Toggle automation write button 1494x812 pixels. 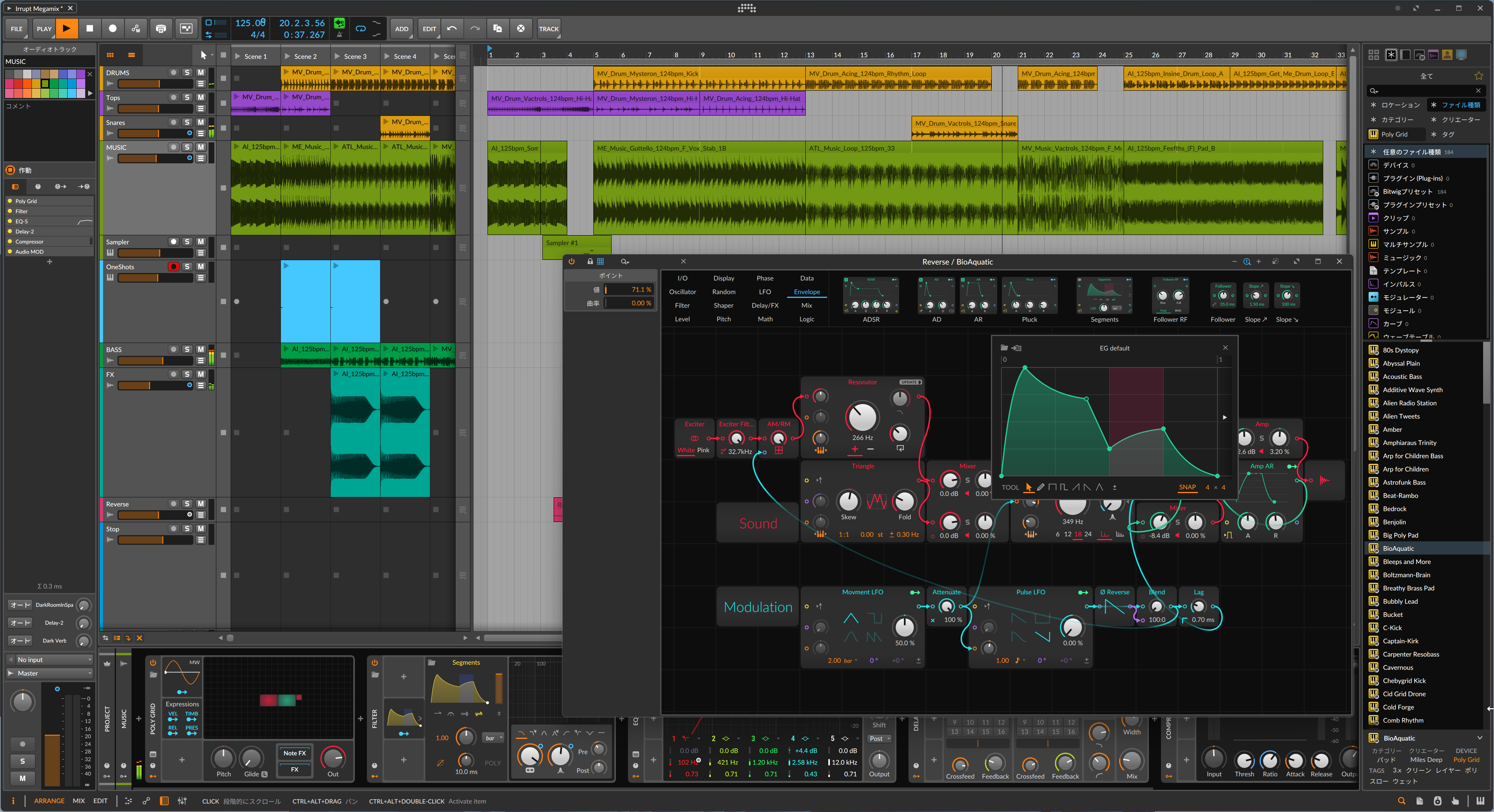coord(136,28)
